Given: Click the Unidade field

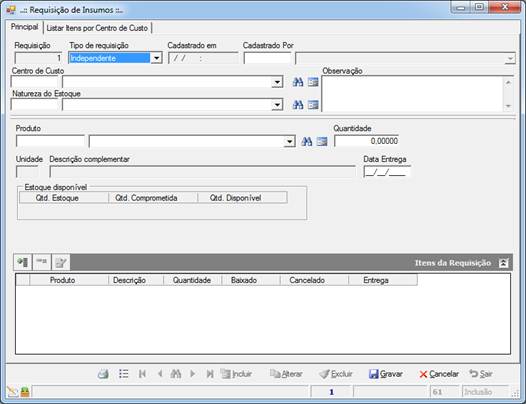Looking at the screenshot, I should (27, 172).
